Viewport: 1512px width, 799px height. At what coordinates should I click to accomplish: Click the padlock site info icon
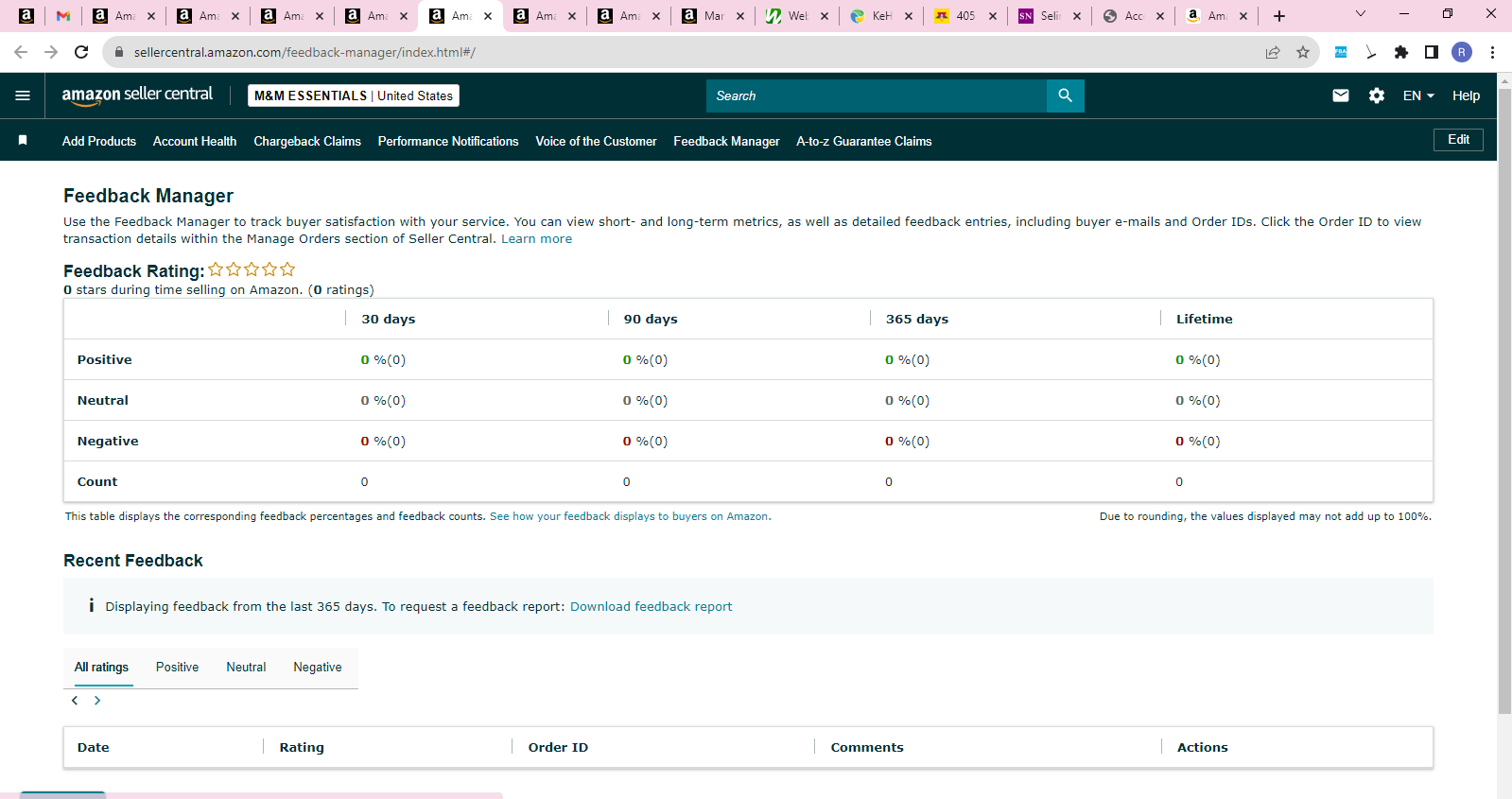119,52
